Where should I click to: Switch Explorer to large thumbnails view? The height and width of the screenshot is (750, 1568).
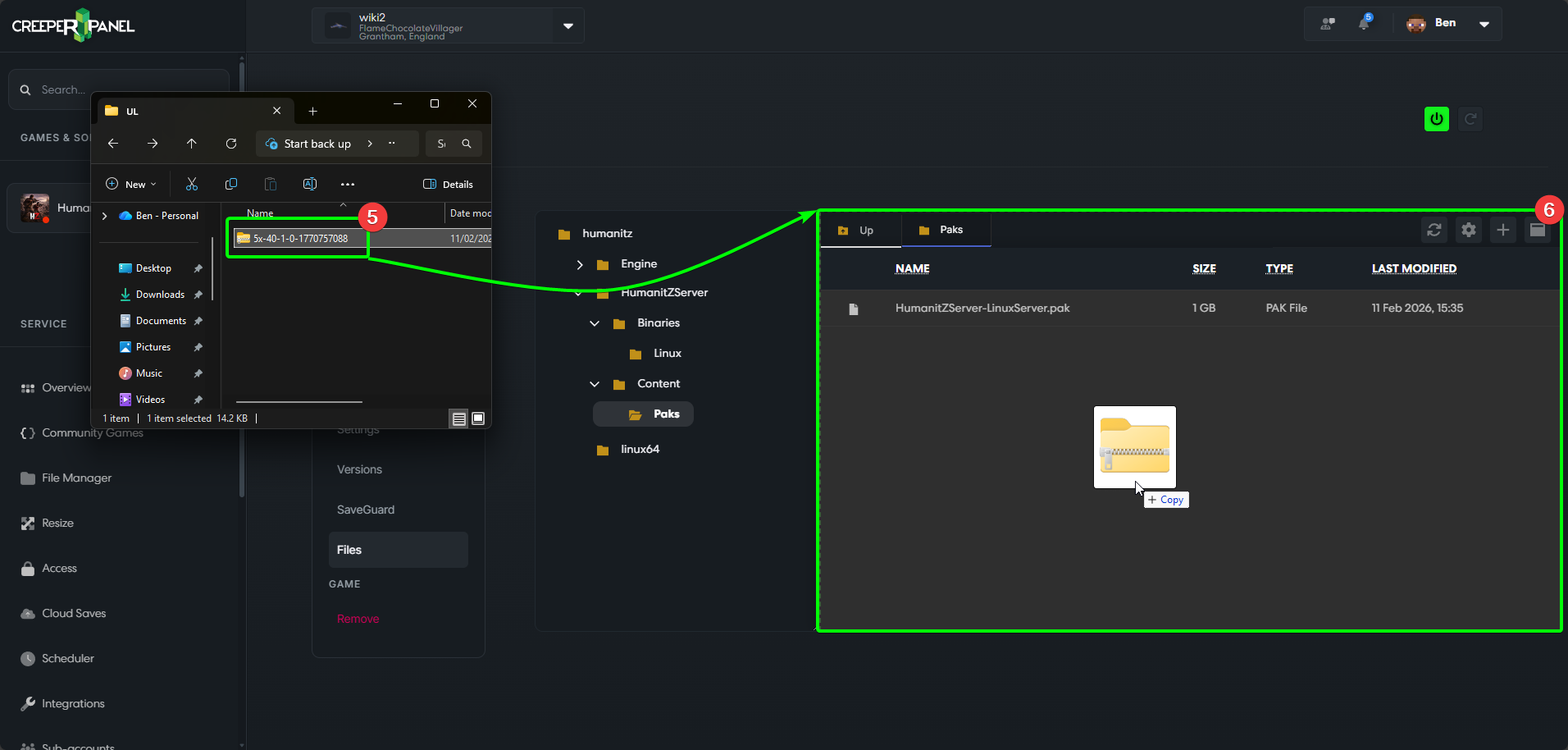tap(478, 418)
